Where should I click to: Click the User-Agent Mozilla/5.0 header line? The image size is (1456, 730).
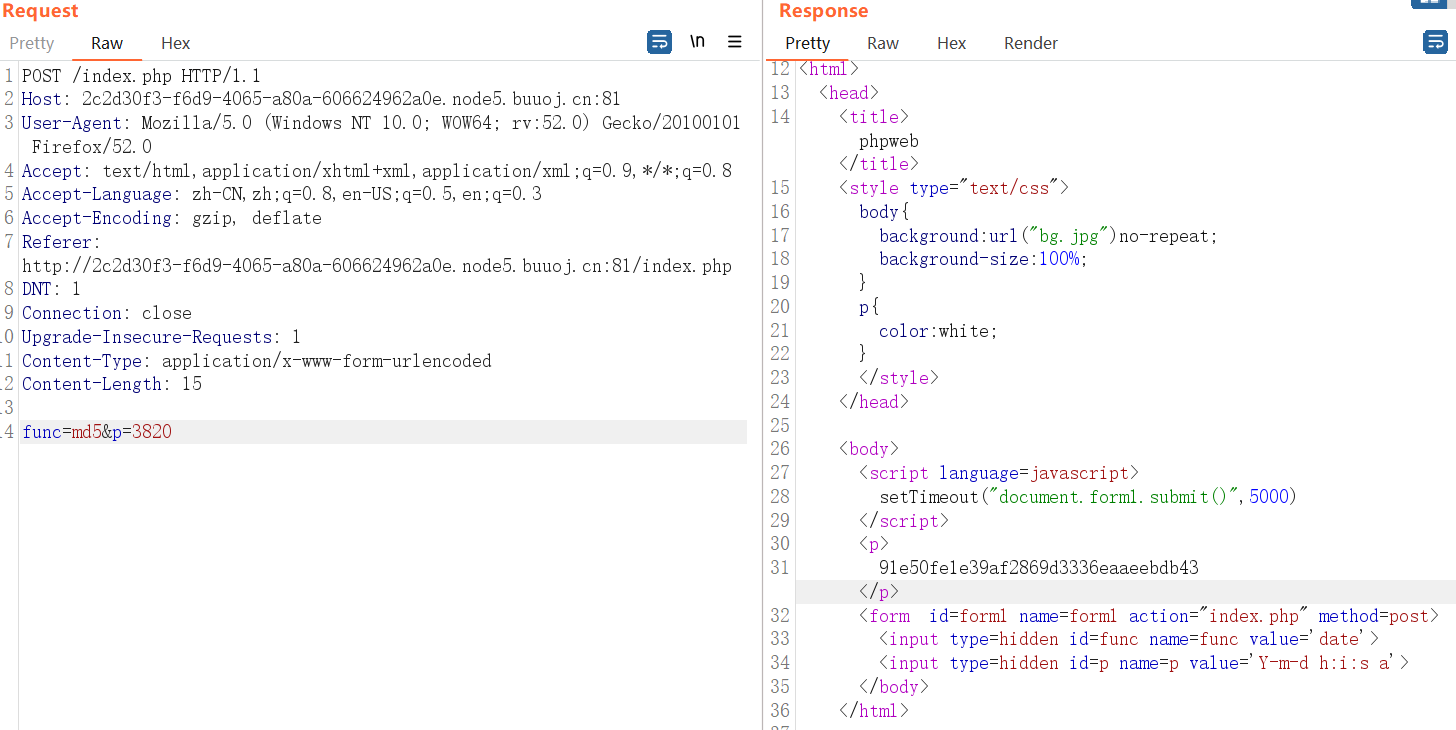(381, 123)
